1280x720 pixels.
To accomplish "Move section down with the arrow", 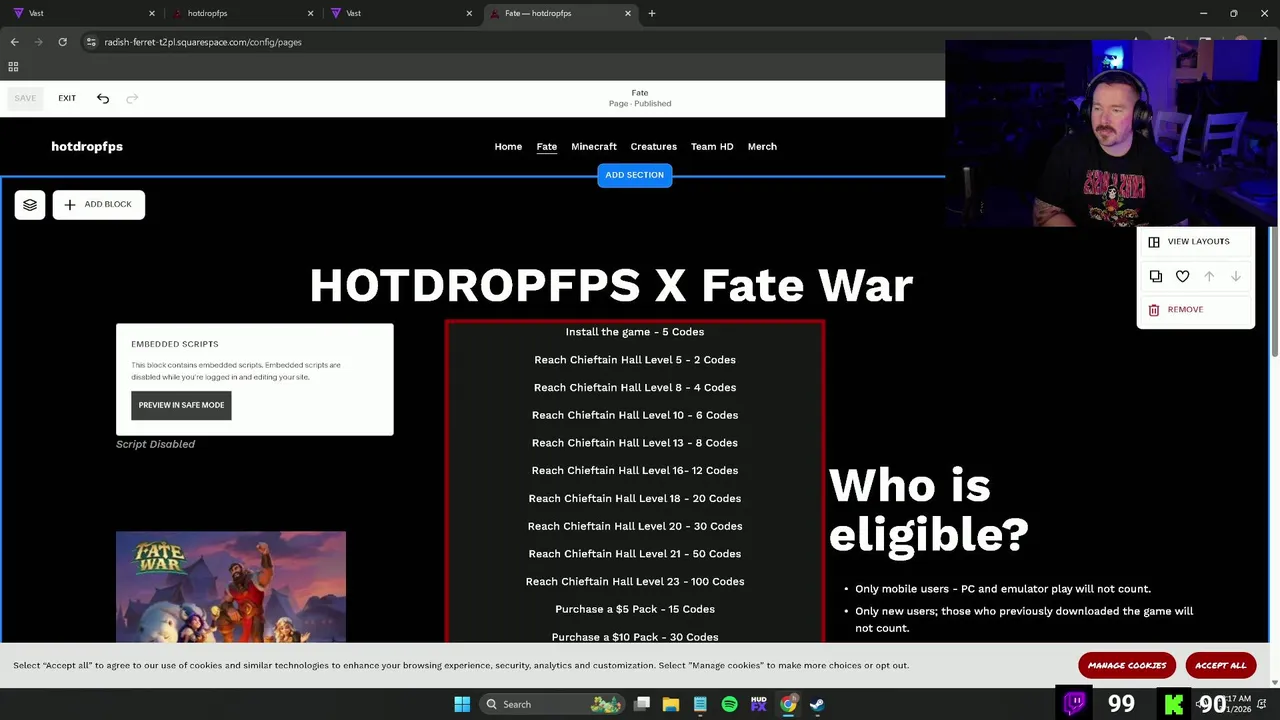I will pyautogui.click(x=1236, y=276).
